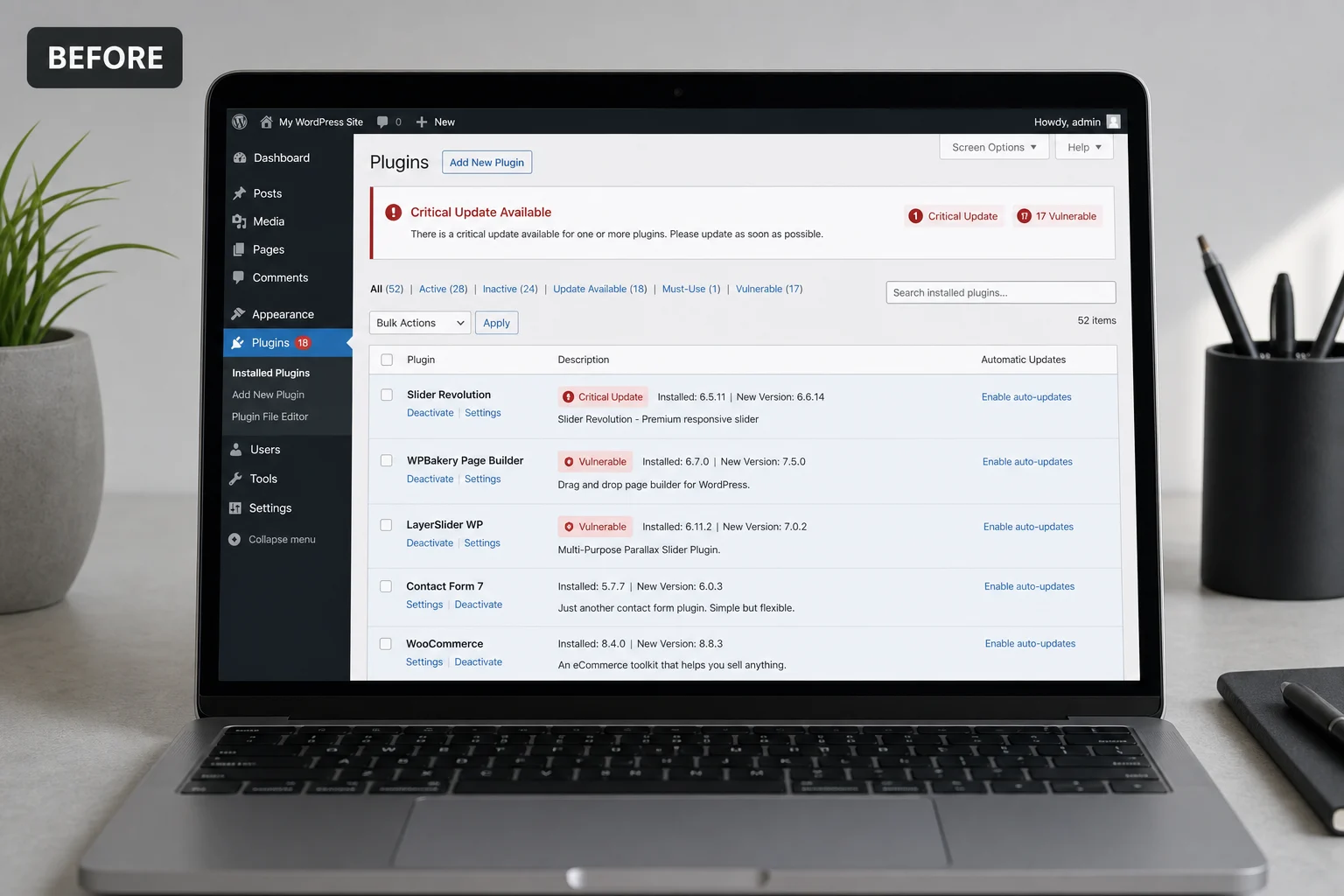This screenshot has width=1344, height=896.
Task: Open the Bulk Actions dropdown
Action: 420,323
